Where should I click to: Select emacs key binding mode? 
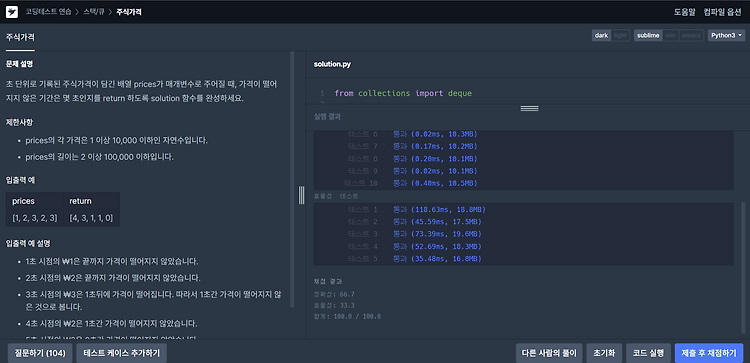[691, 35]
